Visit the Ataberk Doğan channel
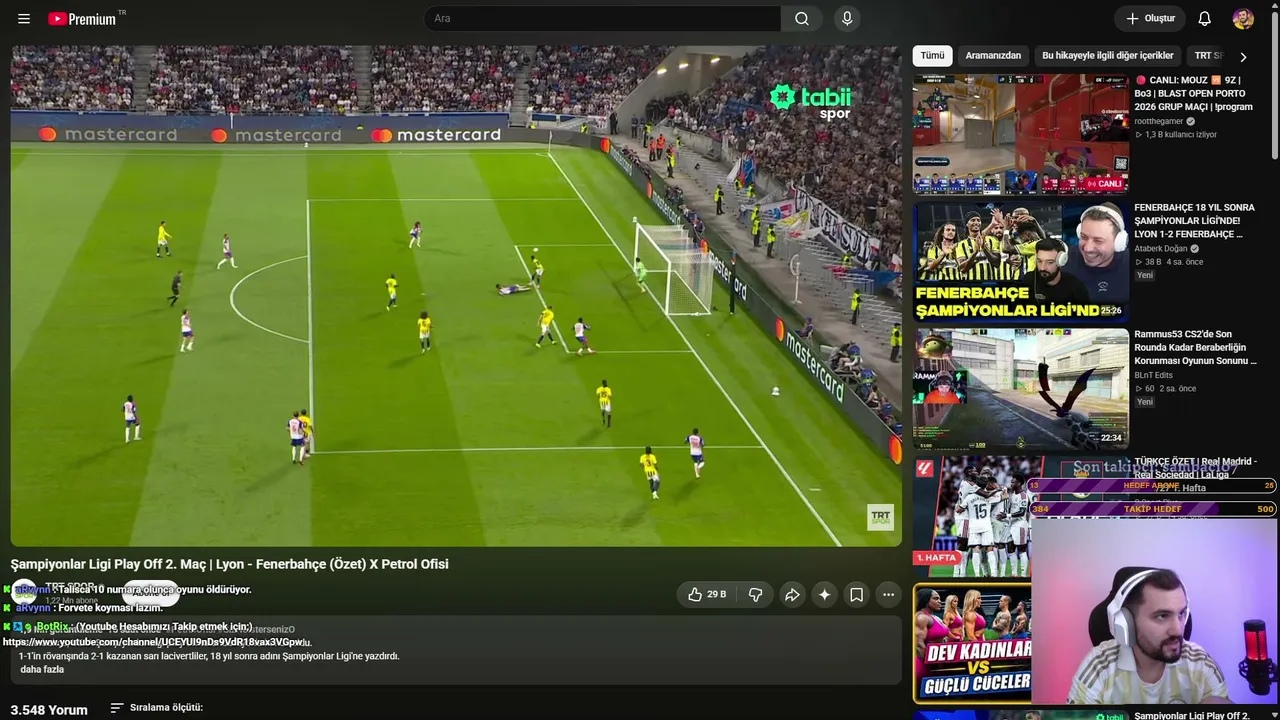The image size is (1280, 720). coord(1160,249)
